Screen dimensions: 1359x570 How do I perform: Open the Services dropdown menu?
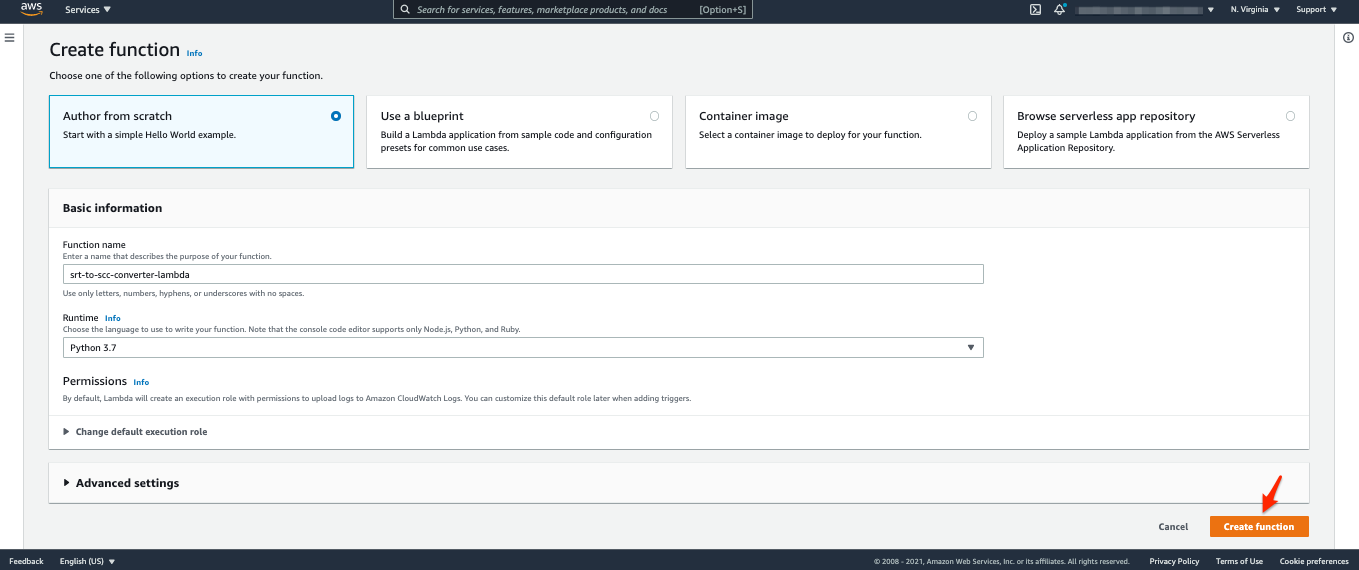(x=88, y=10)
